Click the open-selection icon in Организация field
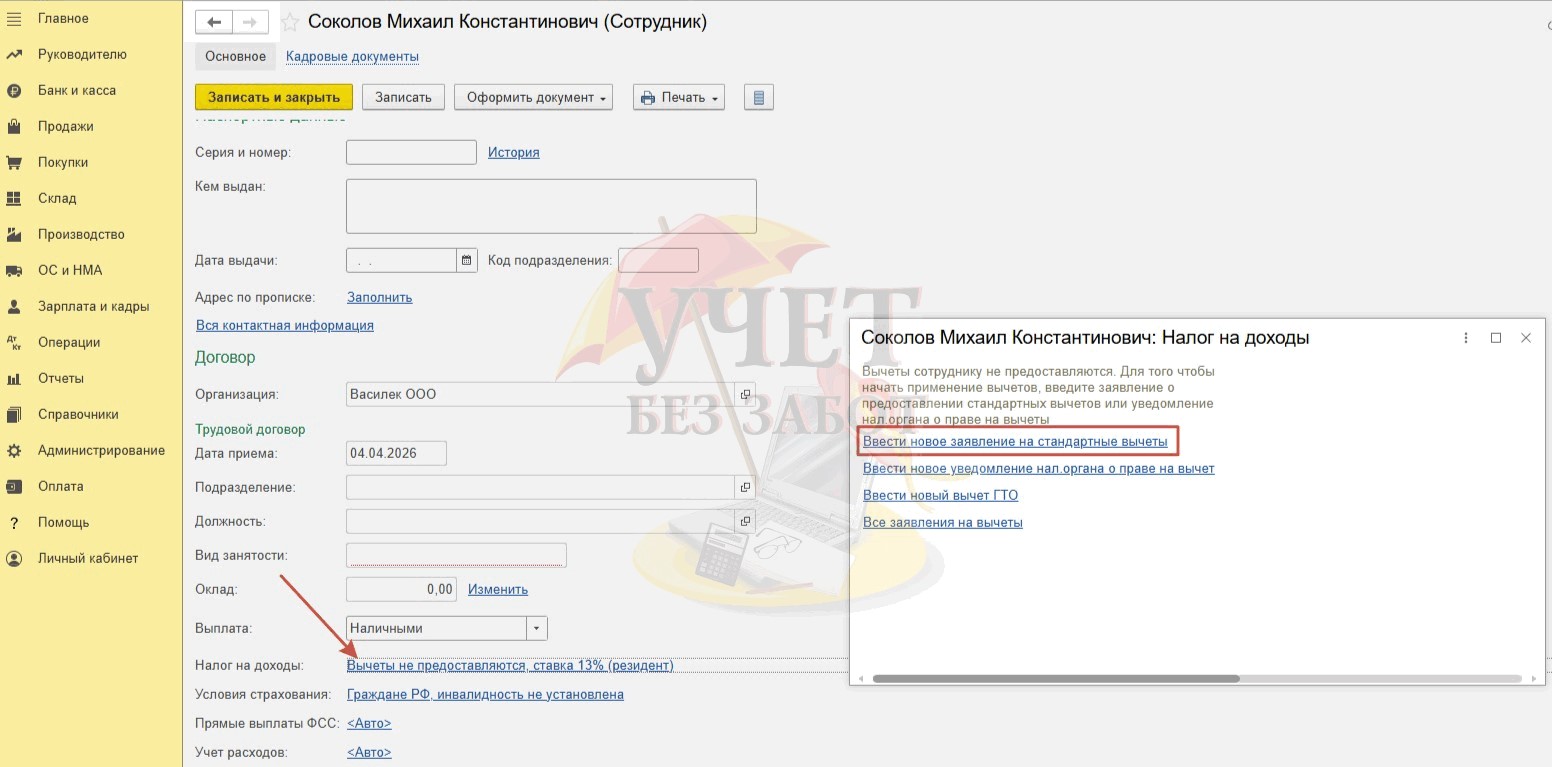 pyautogui.click(x=745, y=394)
